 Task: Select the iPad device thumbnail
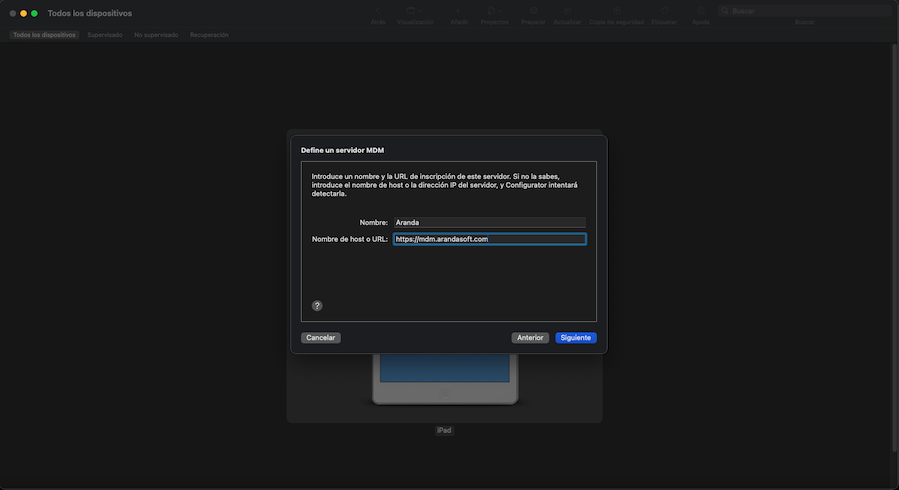pos(444,379)
